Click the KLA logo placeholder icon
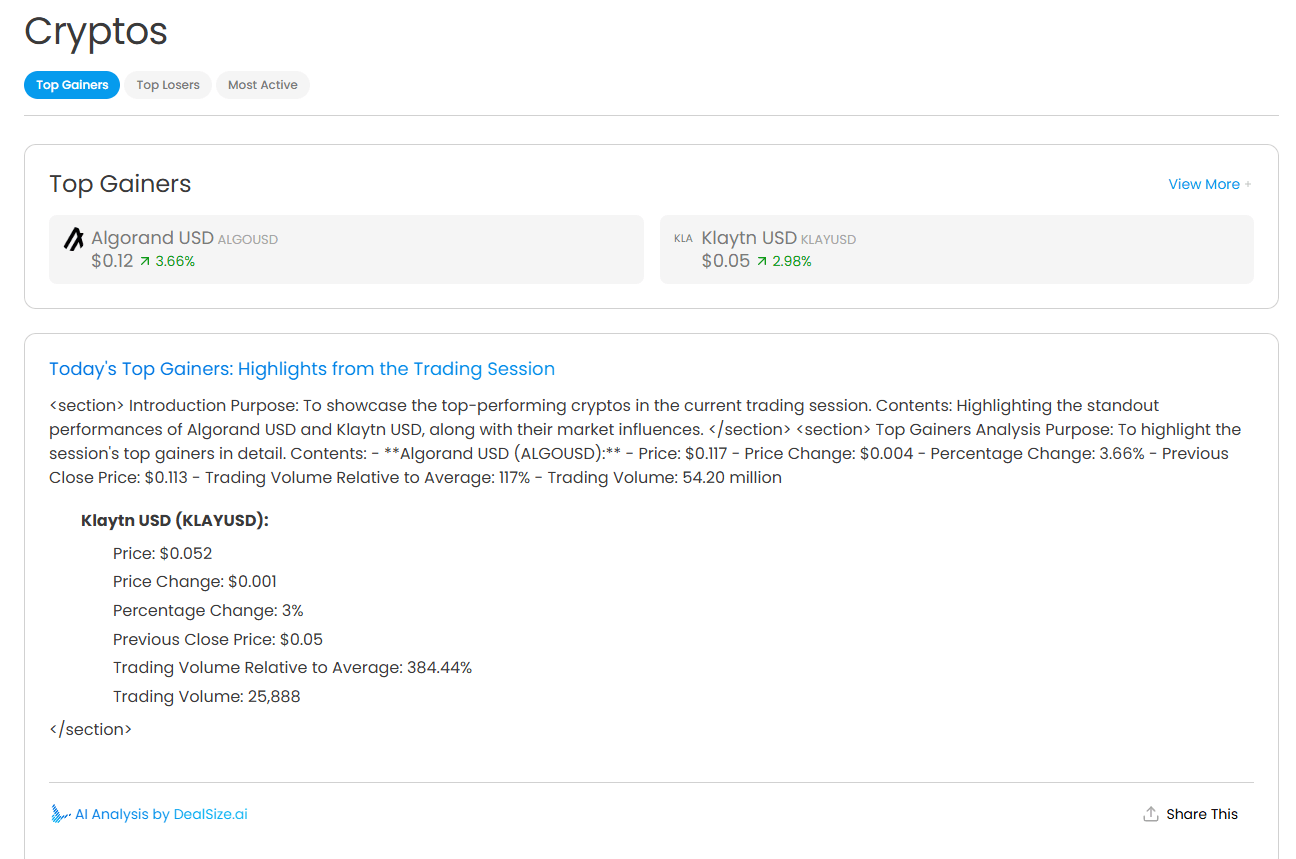Viewport: 1296px width, 859px height. (683, 239)
